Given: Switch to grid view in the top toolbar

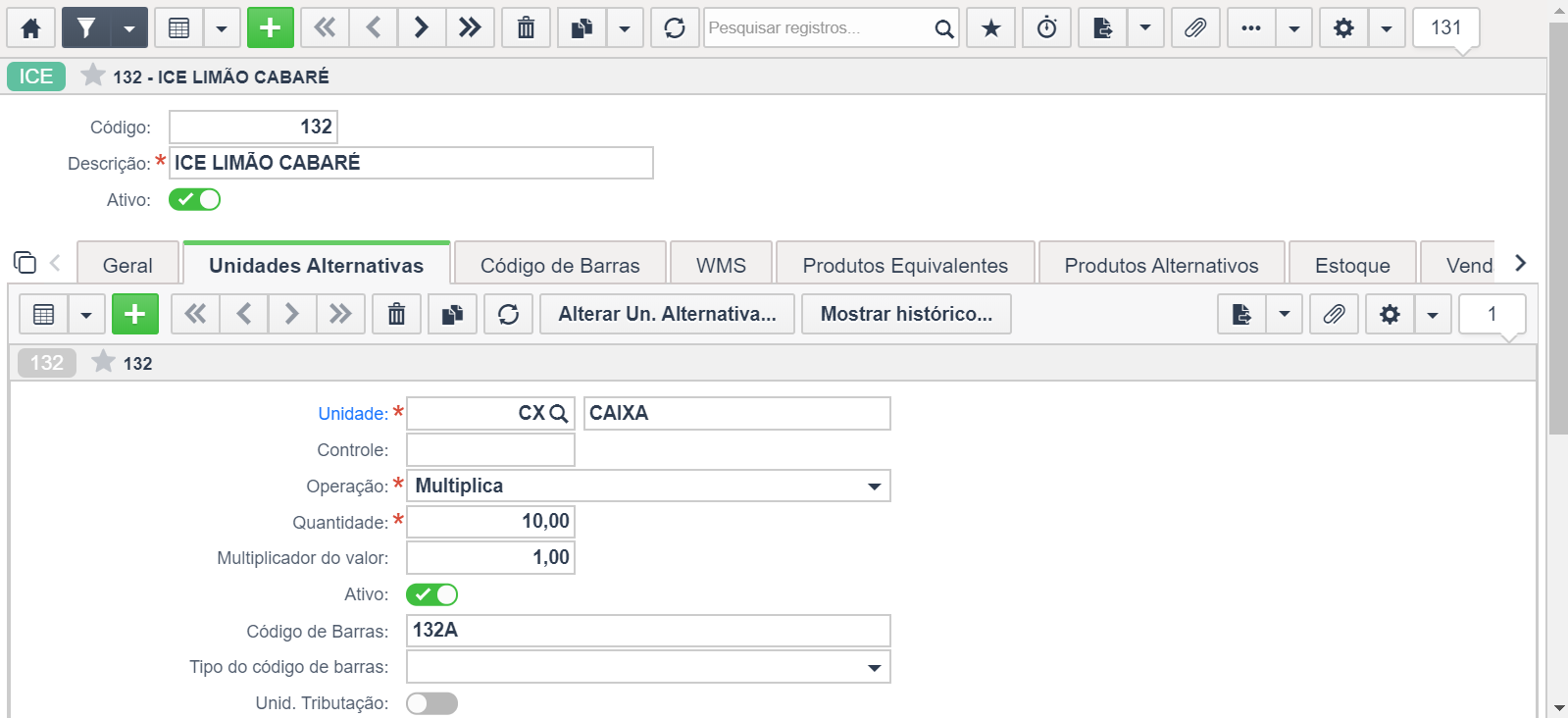Looking at the screenshot, I should coord(178,27).
